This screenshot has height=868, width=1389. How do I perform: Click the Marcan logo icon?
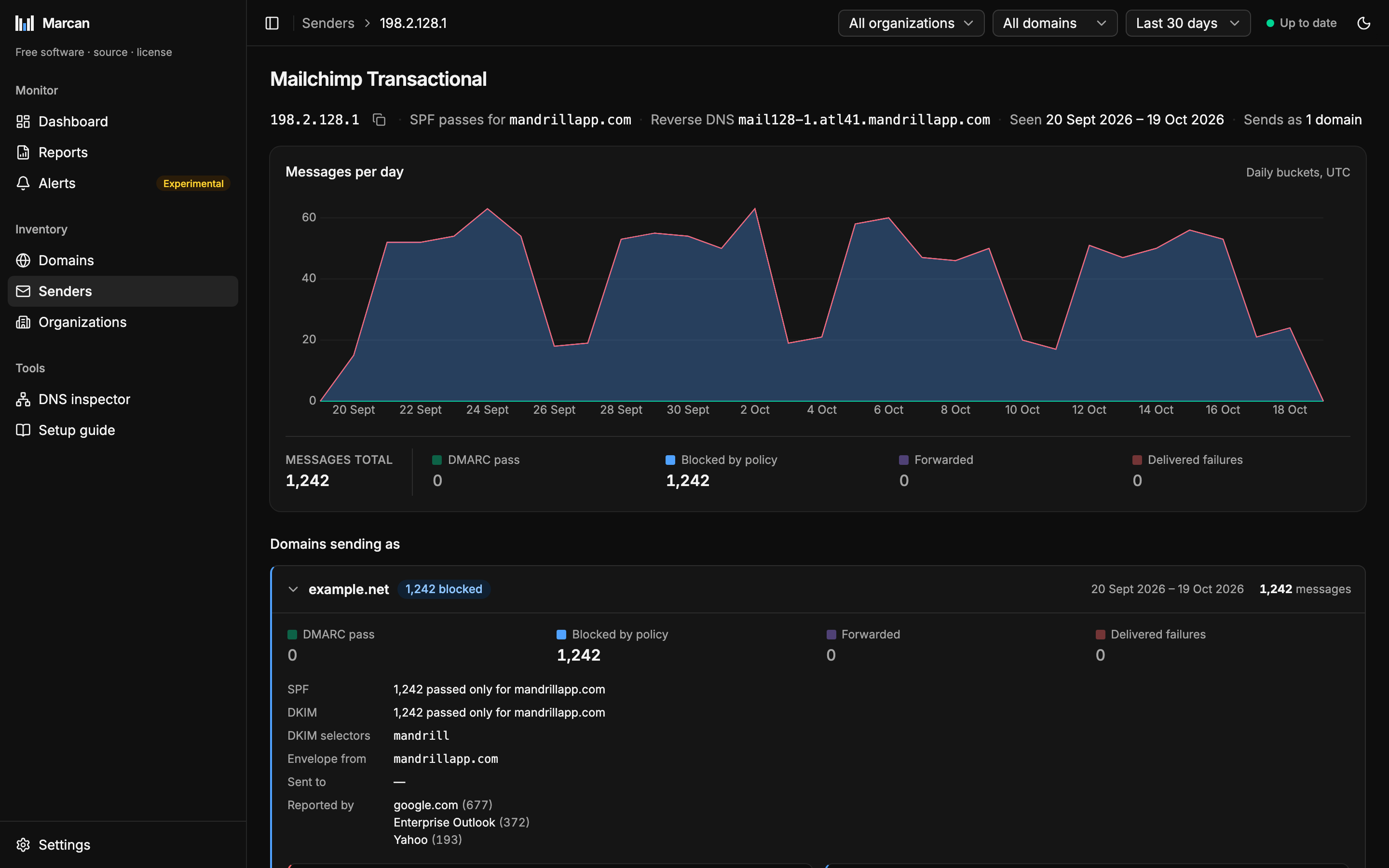pyautogui.click(x=25, y=23)
